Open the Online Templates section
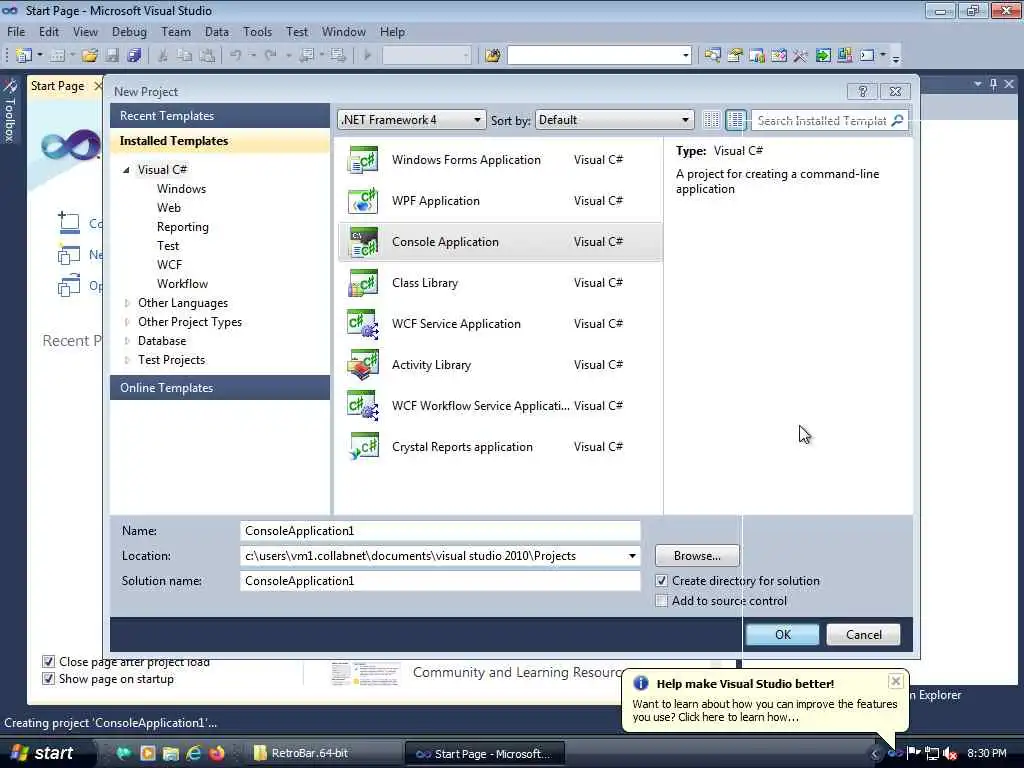Viewport: 1024px width, 768px height. point(220,388)
